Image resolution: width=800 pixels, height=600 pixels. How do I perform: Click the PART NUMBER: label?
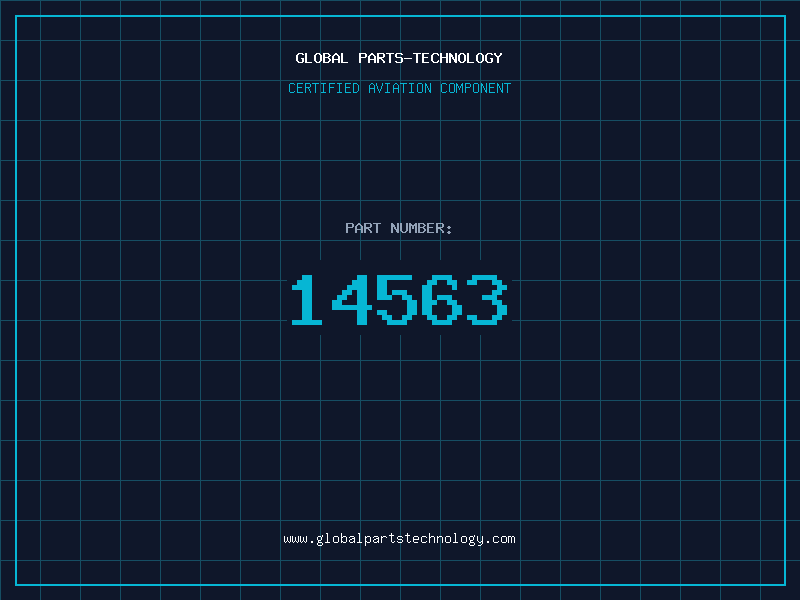(398, 228)
